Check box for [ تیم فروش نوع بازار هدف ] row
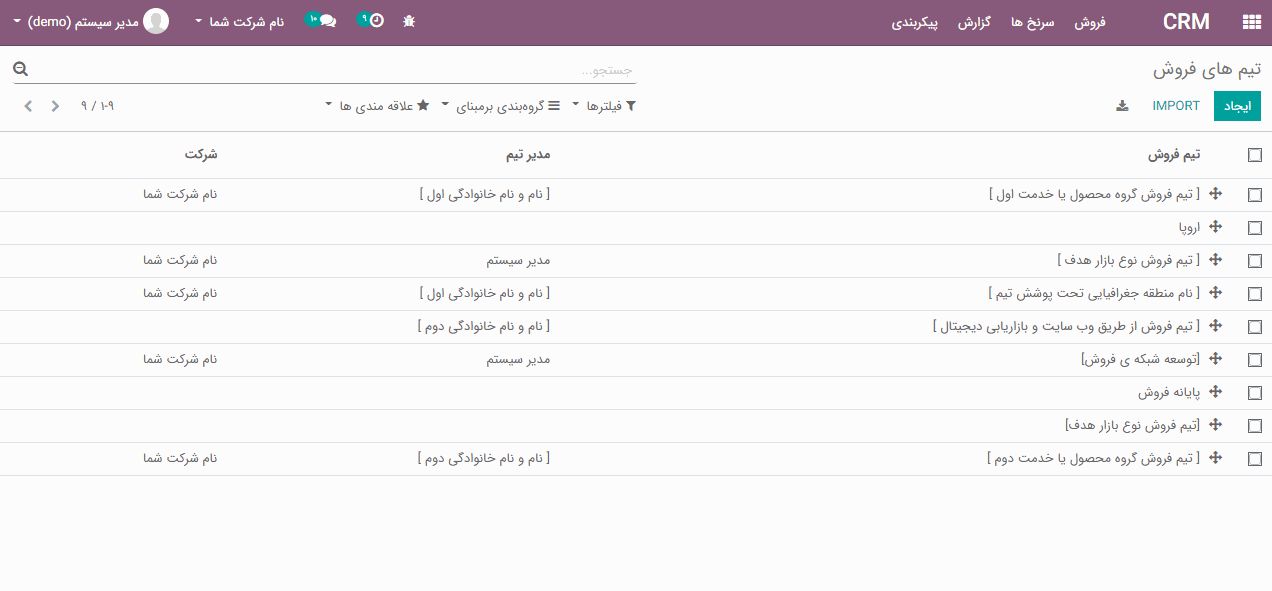Screen dimensions: 1272x591 tap(1255, 261)
